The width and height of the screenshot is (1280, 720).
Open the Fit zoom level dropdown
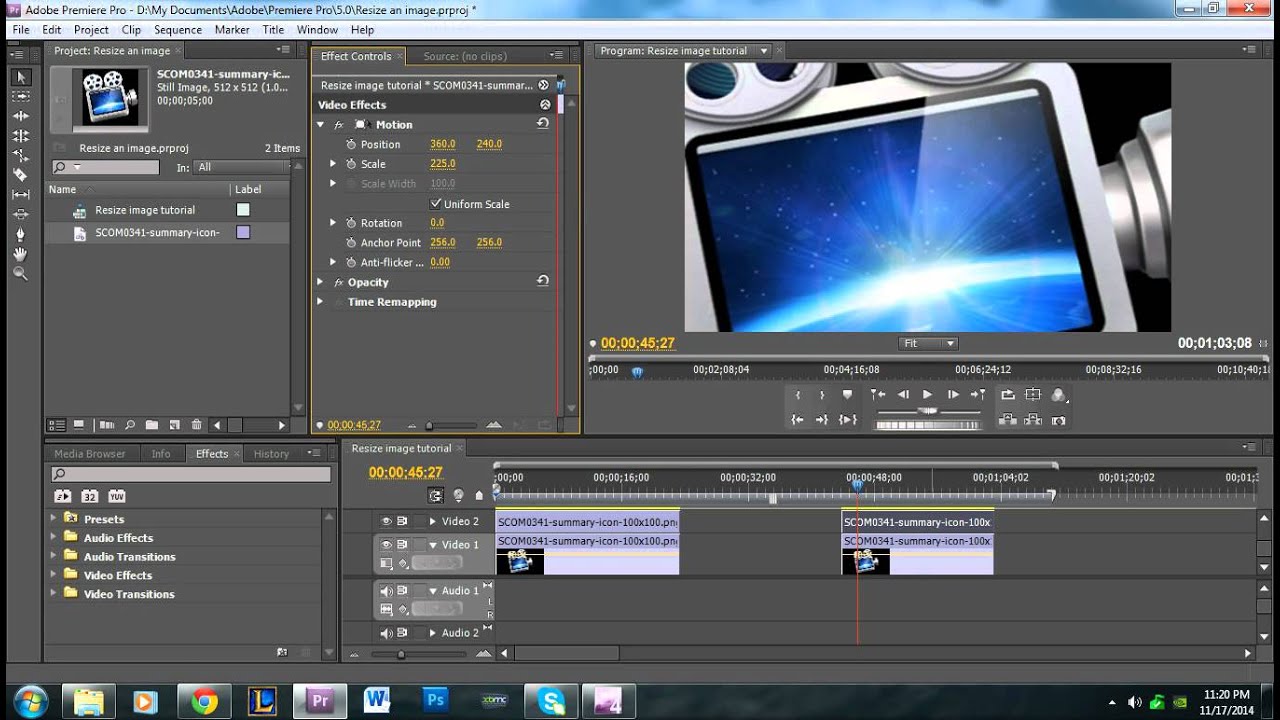pyautogui.click(x=928, y=343)
